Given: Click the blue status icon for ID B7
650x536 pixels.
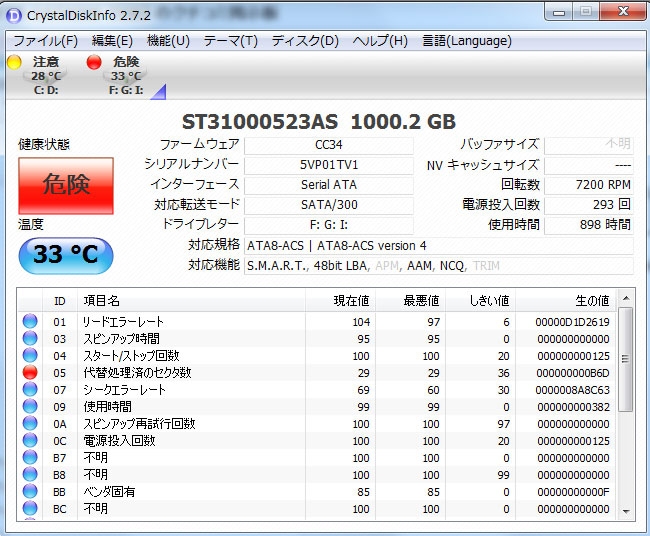Looking at the screenshot, I should pyautogui.click(x=30, y=457).
